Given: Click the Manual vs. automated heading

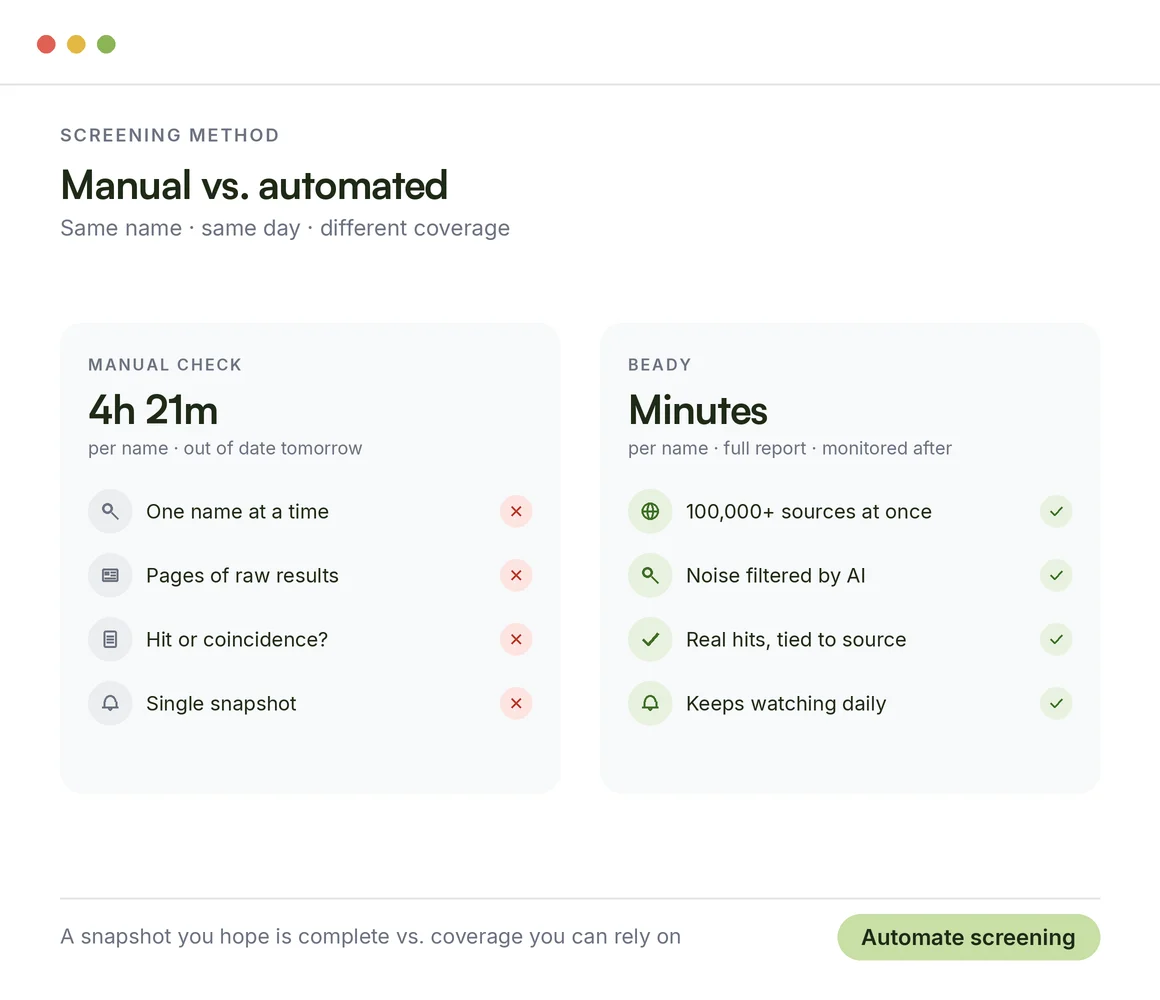Looking at the screenshot, I should 254,185.
